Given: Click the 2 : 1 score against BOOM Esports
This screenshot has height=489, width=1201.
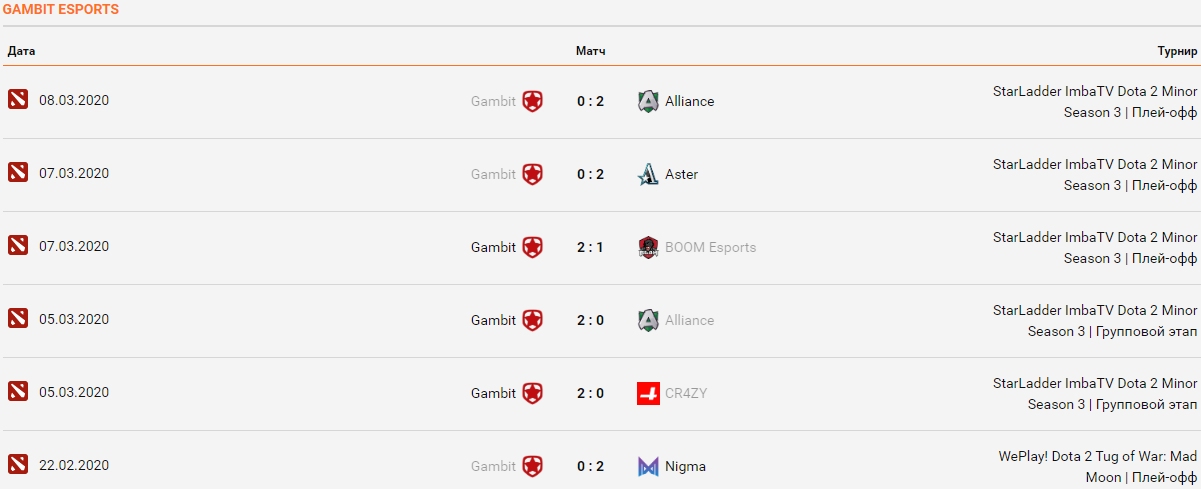Looking at the screenshot, I should click(590, 247).
